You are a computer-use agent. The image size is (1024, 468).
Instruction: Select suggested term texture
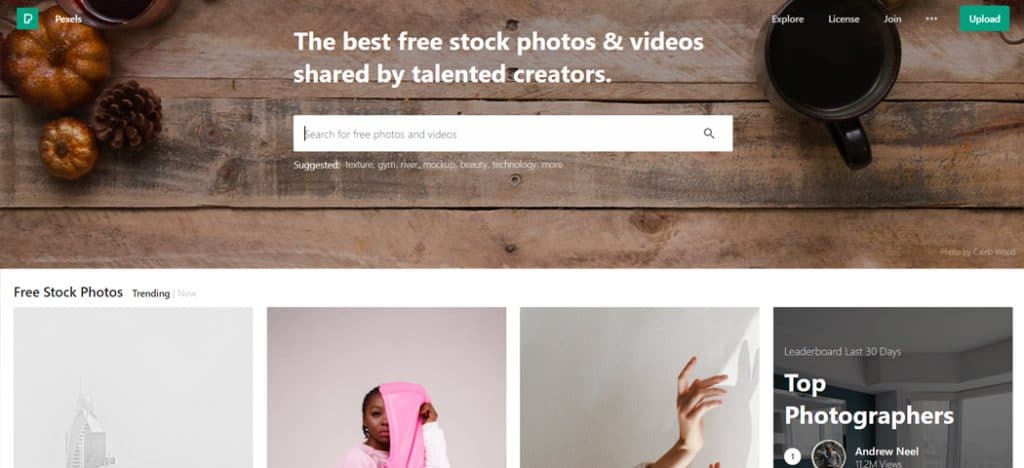point(359,165)
